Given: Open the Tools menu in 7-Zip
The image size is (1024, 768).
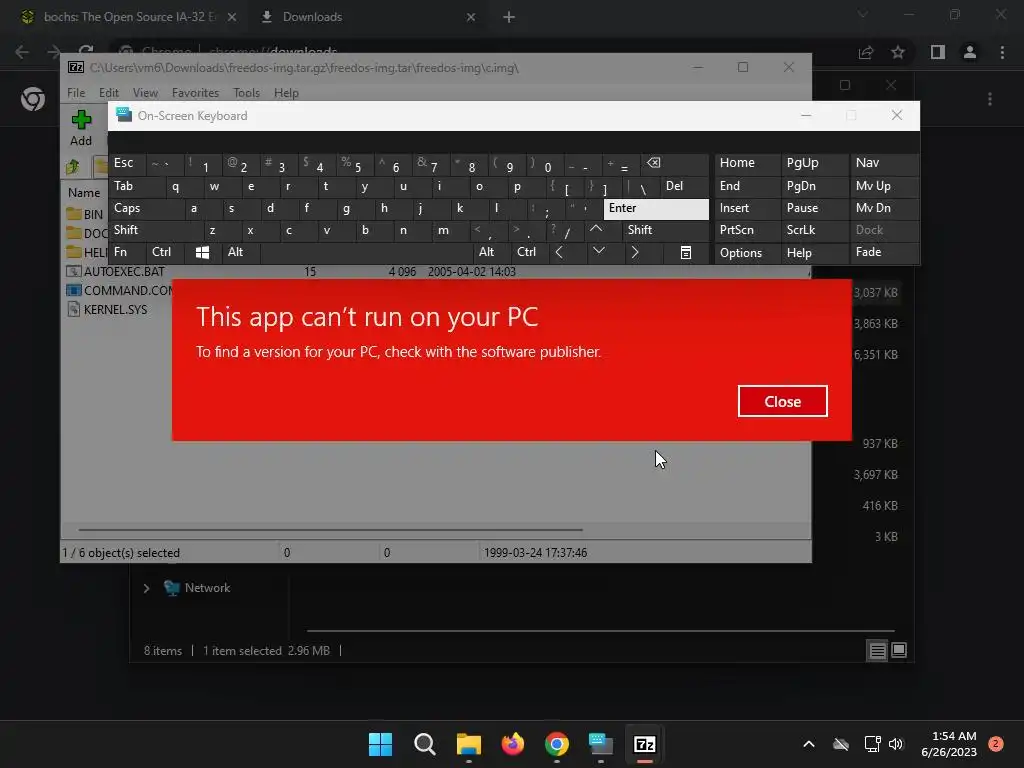Looking at the screenshot, I should (x=246, y=93).
